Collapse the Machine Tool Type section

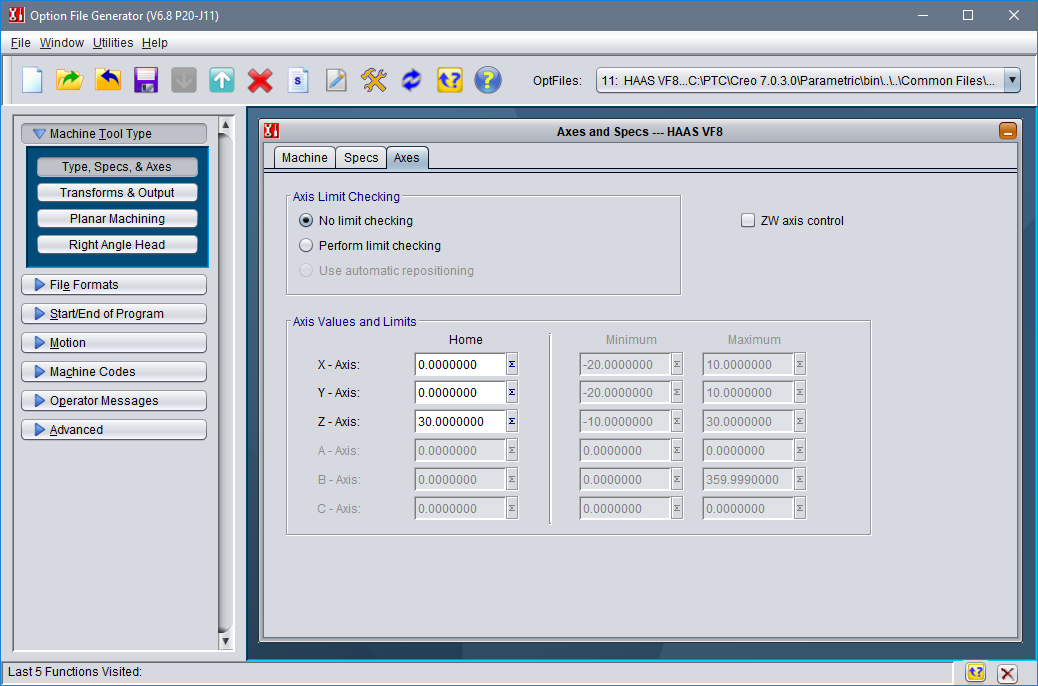pos(113,133)
